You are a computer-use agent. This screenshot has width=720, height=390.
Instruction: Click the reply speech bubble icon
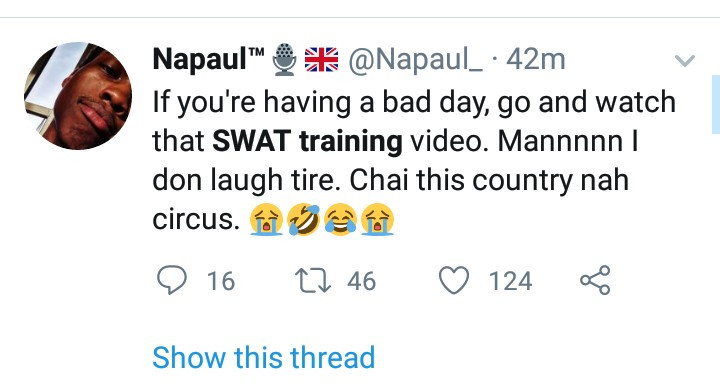click(172, 280)
